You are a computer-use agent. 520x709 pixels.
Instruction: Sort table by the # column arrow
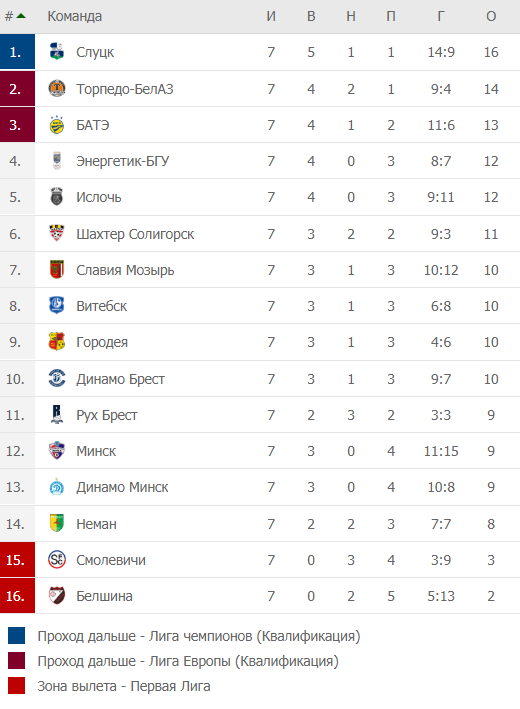[x=21, y=16]
